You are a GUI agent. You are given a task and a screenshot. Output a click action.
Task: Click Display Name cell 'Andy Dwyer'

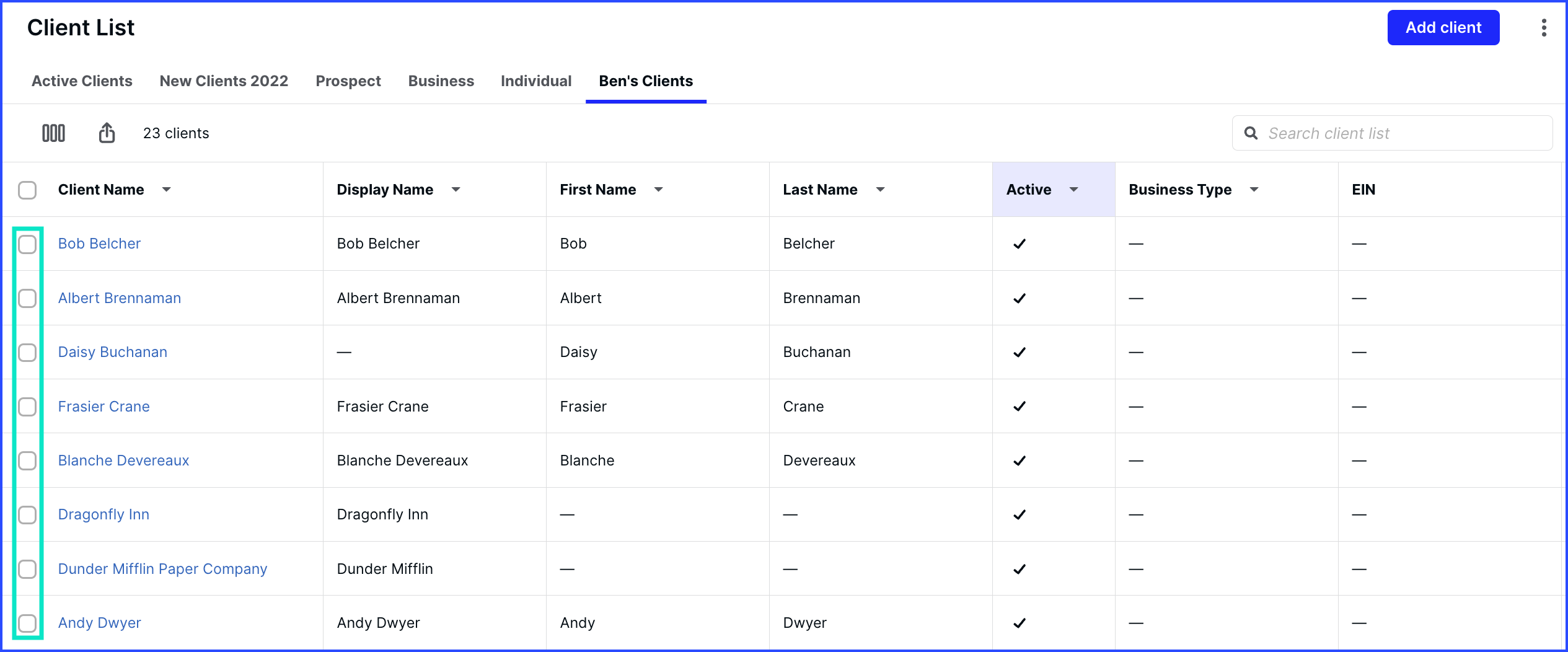[379, 623]
